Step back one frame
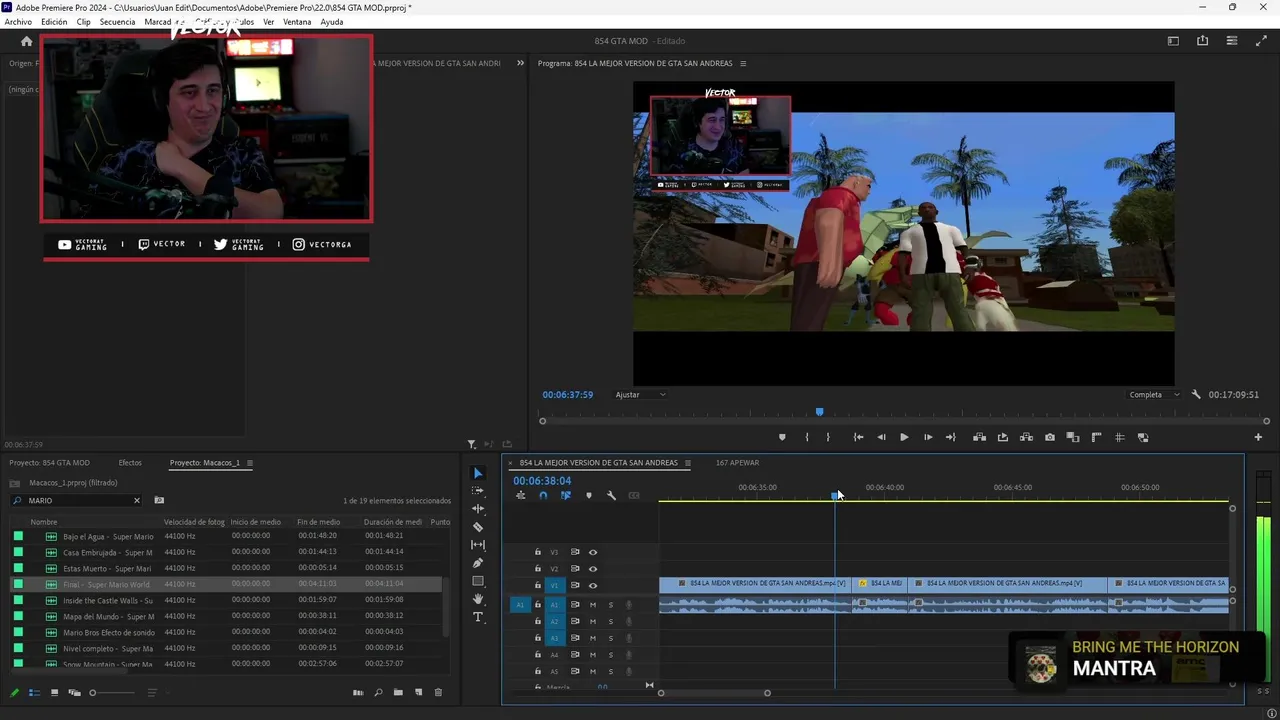1280x720 pixels. [881, 437]
